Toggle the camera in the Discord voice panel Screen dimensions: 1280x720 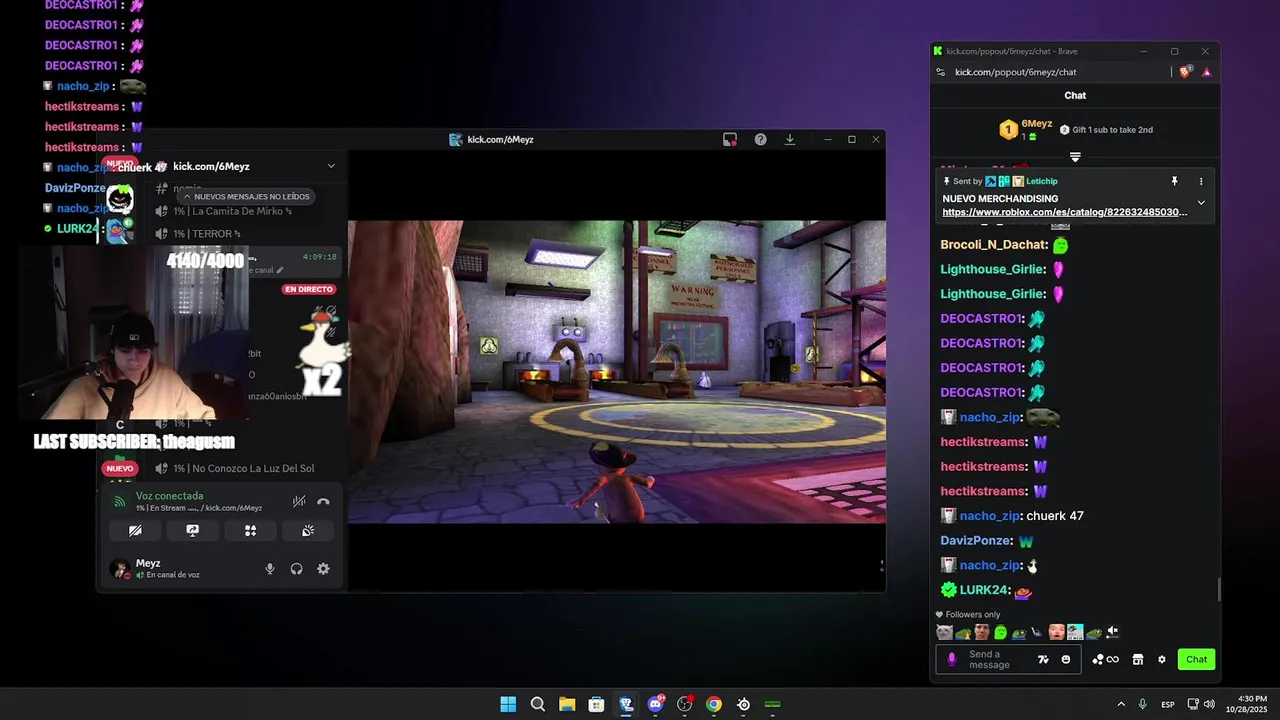[135, 530]
